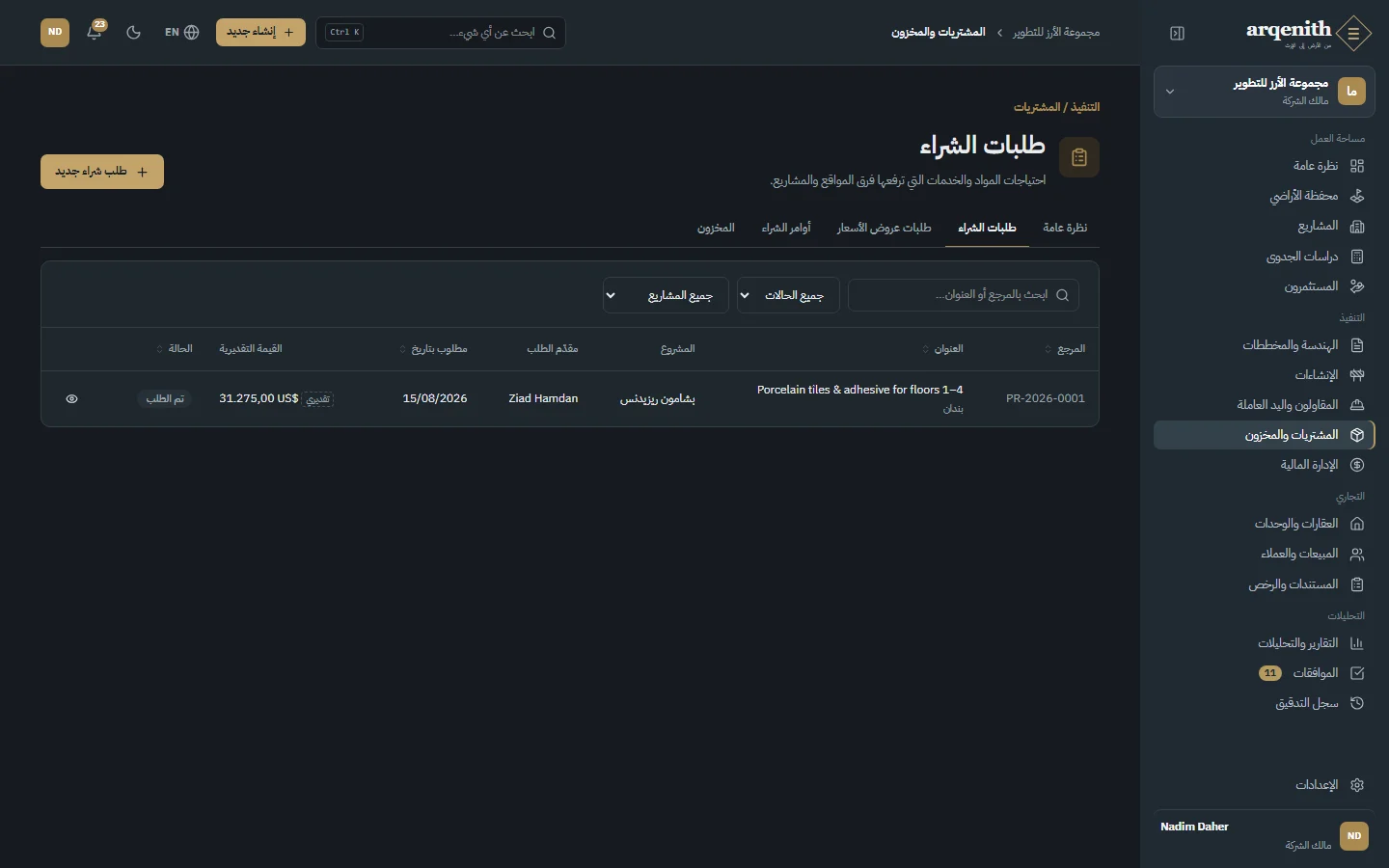Sort table by المرجع column
Viewport: 1389px width, 868px height.
1065,349
